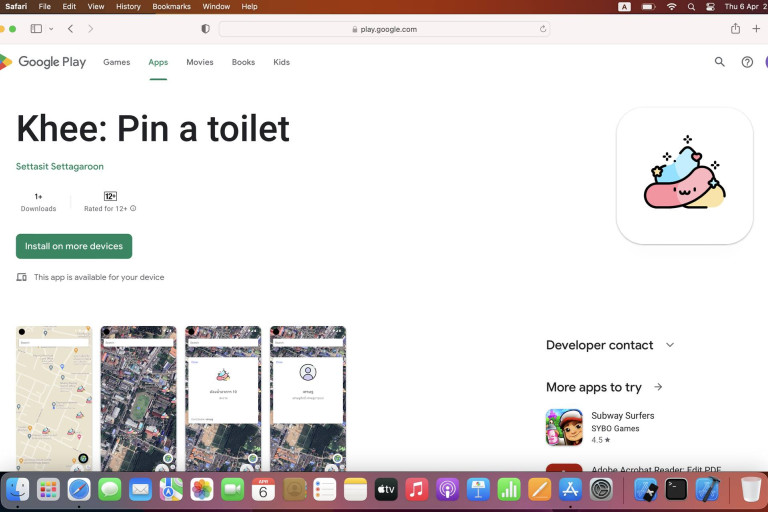Click the privacy shield icon in Safari toolbar
The width and height of the screenshot is (768, 512).
pos(206,29)
